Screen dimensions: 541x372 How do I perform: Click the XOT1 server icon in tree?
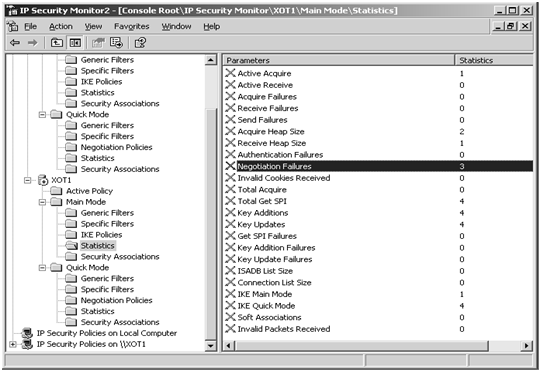pyautogui.click(x=43, y=180)
